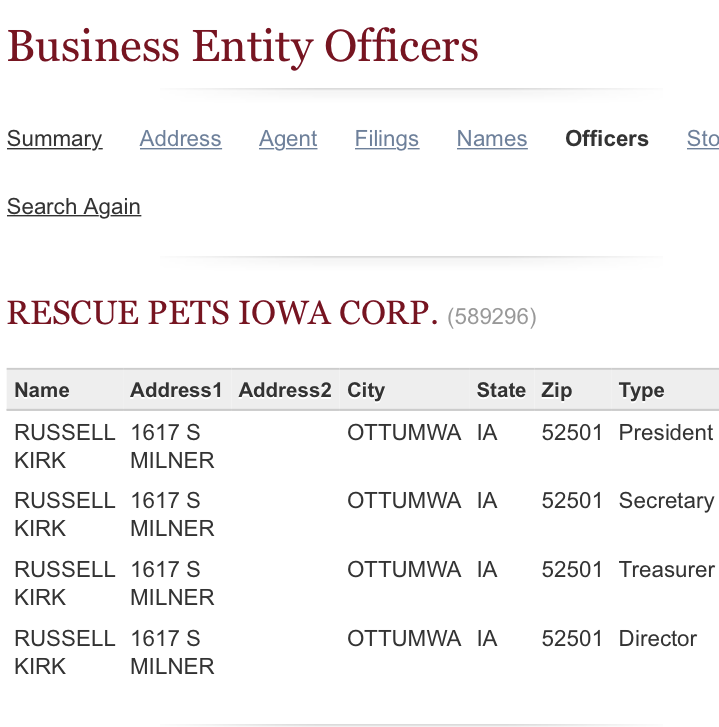Select the Secretary type cell

[x=665, y=501]
